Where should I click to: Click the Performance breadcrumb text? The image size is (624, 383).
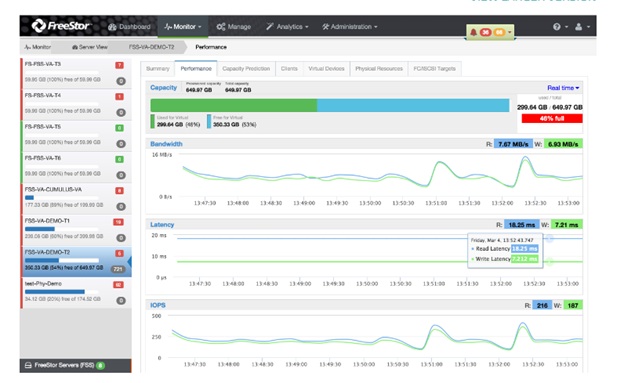211,47
